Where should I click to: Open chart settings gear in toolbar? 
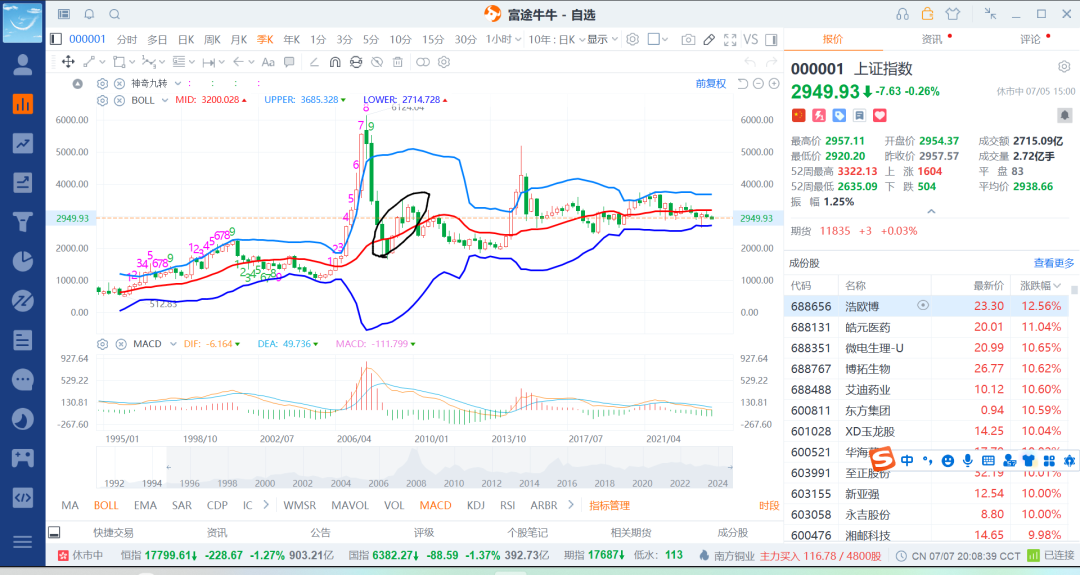coord(632,39)
